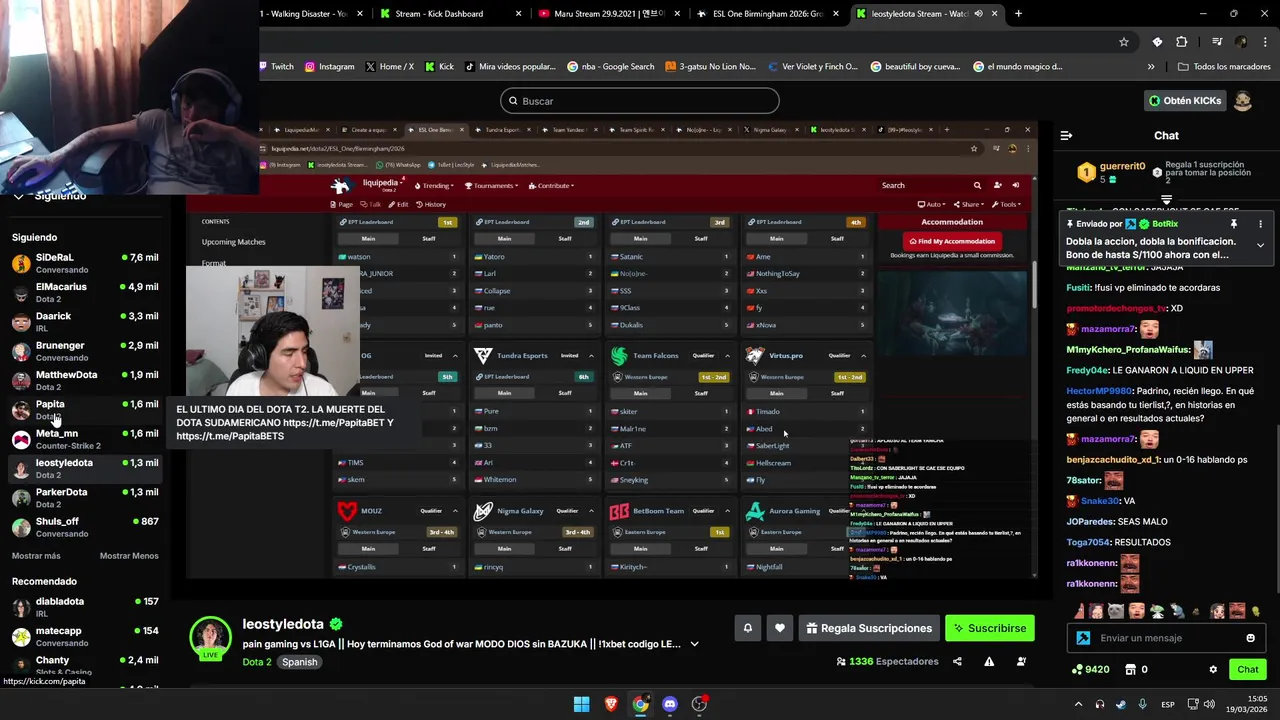Open the browser media control icon
Image resolution: width=1280 pixels, height=720 pixels.
click(x=1217, y=42)
